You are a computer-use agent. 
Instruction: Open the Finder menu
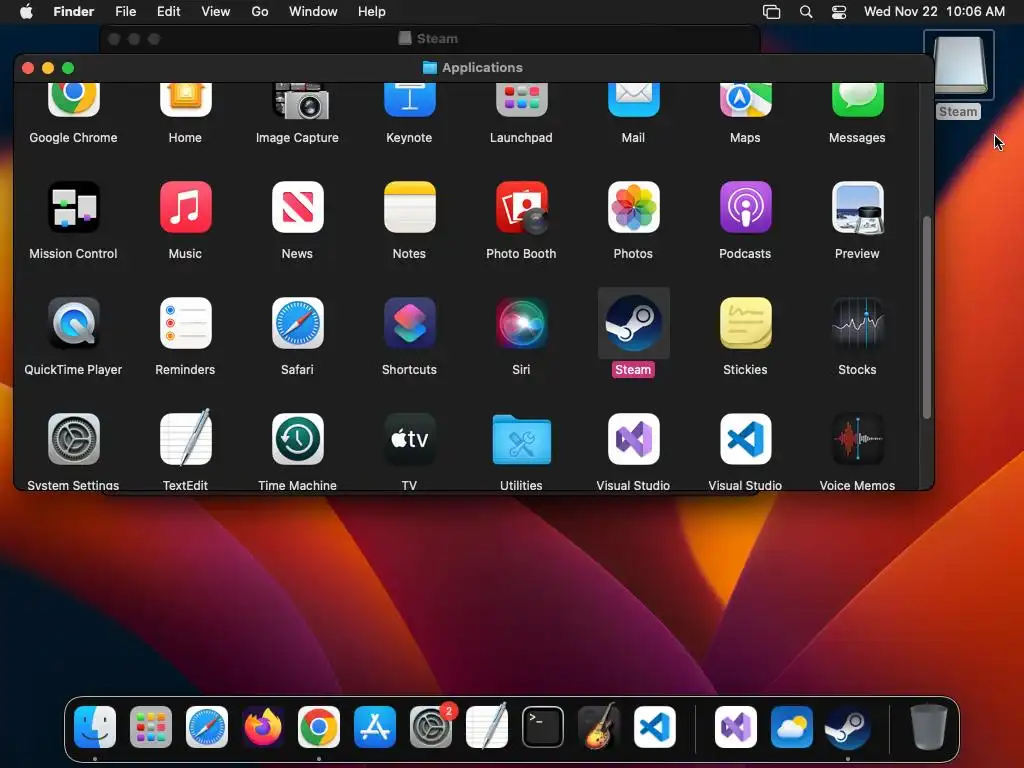tap(74, 11)
